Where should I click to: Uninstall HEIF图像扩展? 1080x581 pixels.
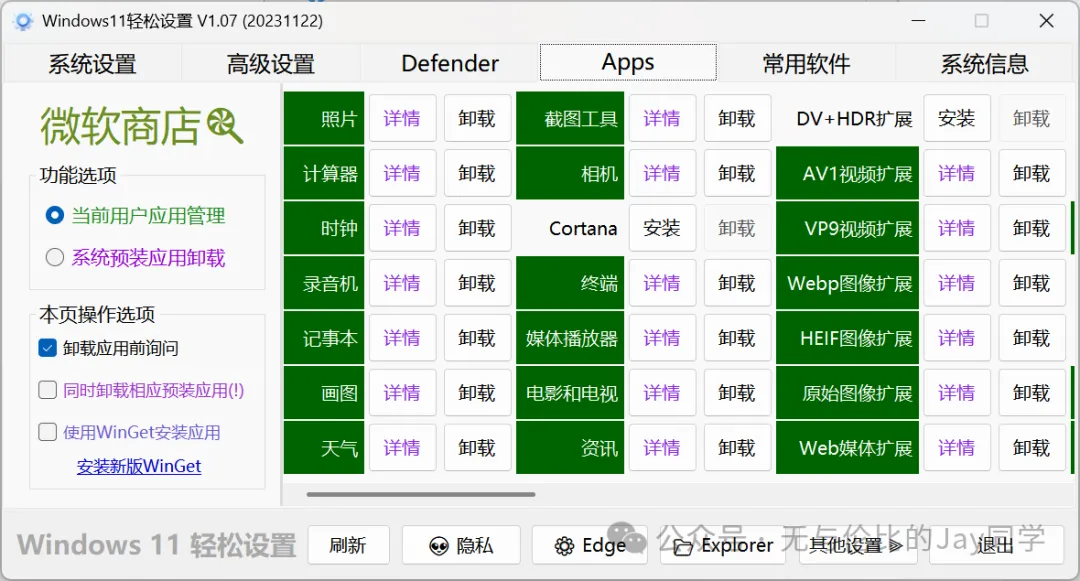click(x=1032, y=338)
